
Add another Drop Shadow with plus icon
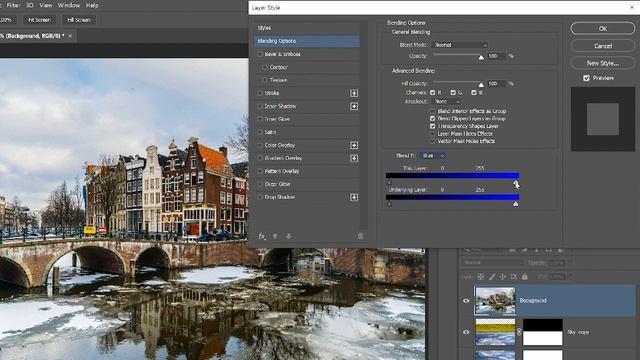354,198
